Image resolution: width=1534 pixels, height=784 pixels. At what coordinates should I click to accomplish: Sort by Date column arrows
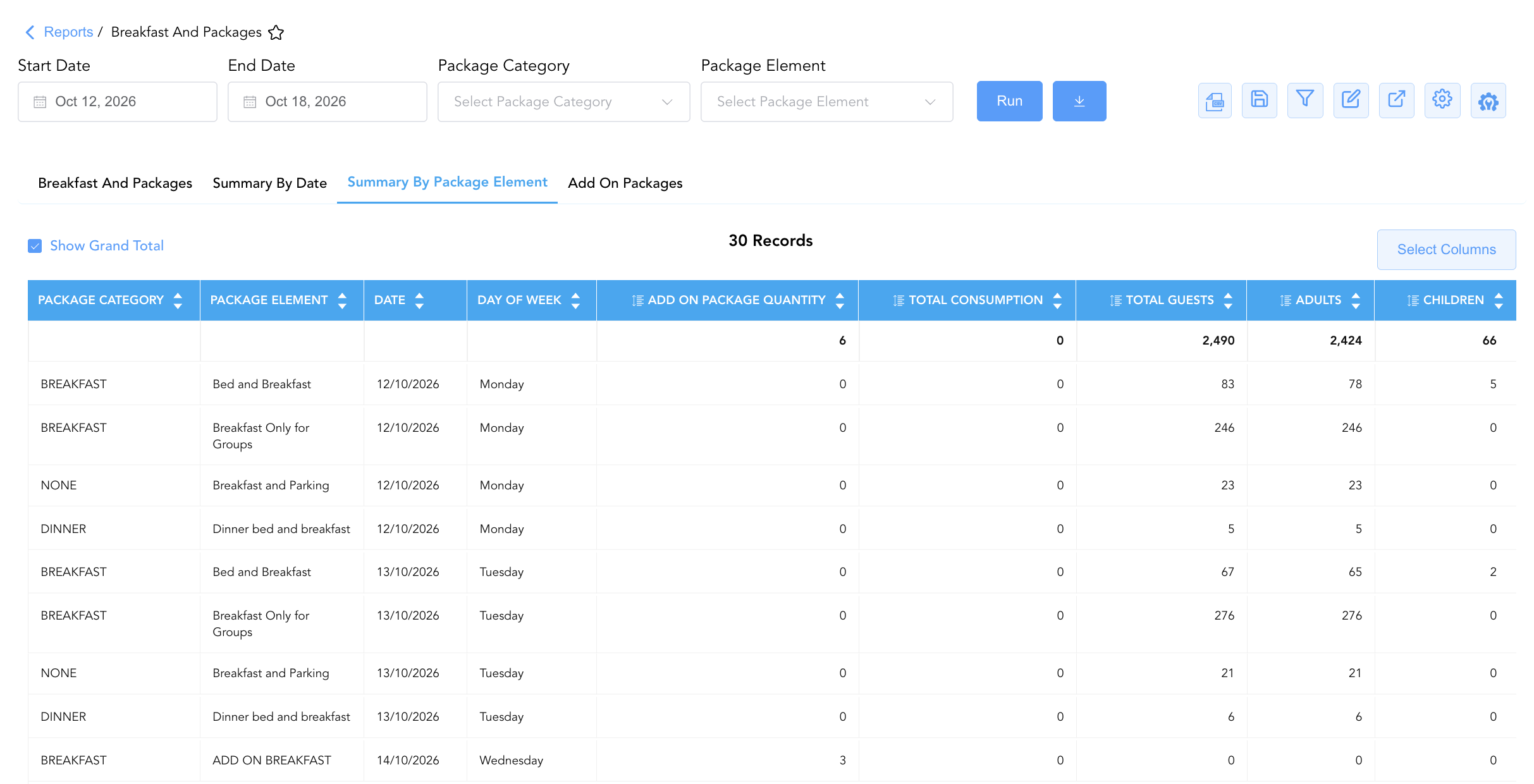[419, 300]
